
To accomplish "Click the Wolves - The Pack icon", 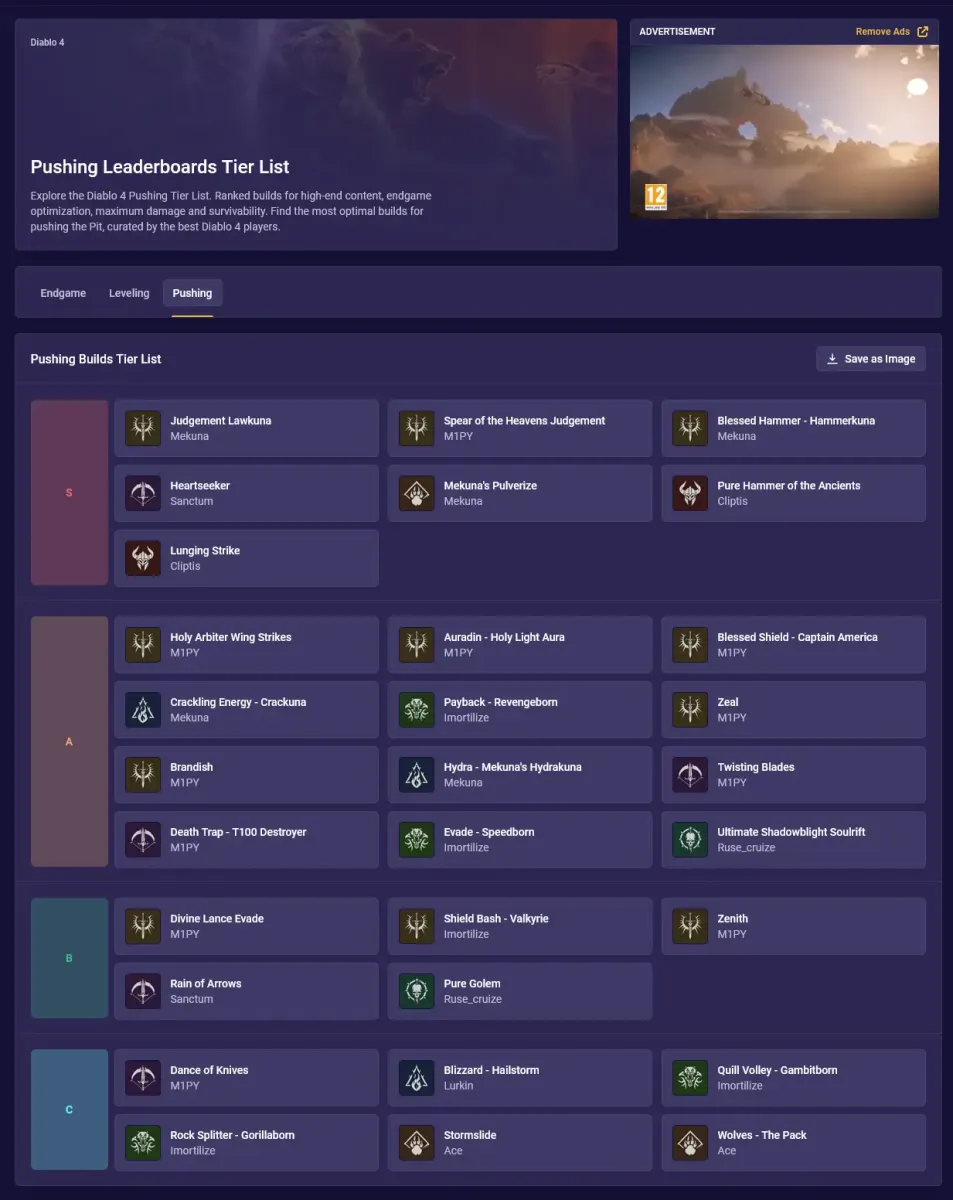I will [x=690, y=1142].
